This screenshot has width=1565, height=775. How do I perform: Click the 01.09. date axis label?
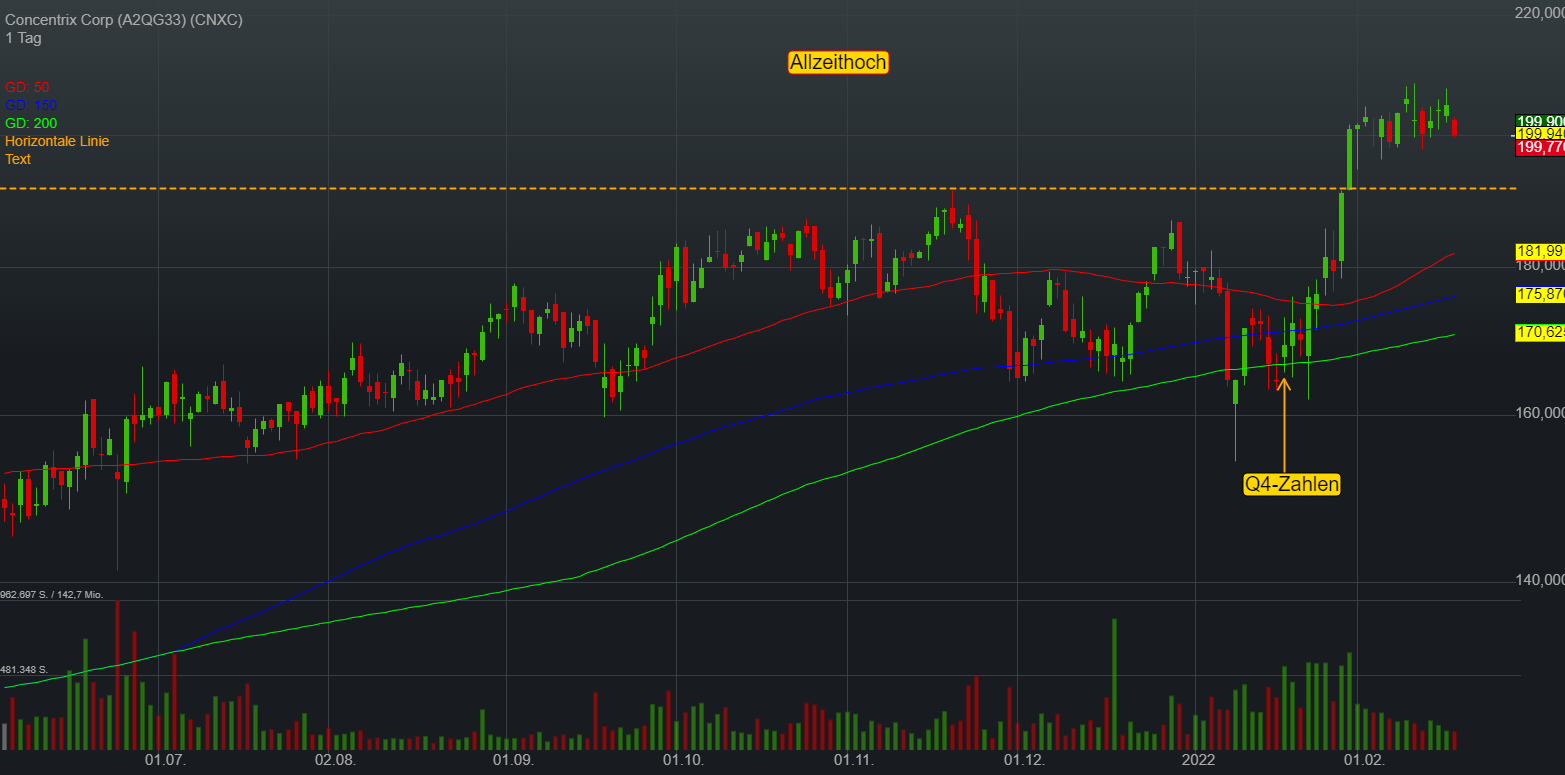[x=514, y=761]
